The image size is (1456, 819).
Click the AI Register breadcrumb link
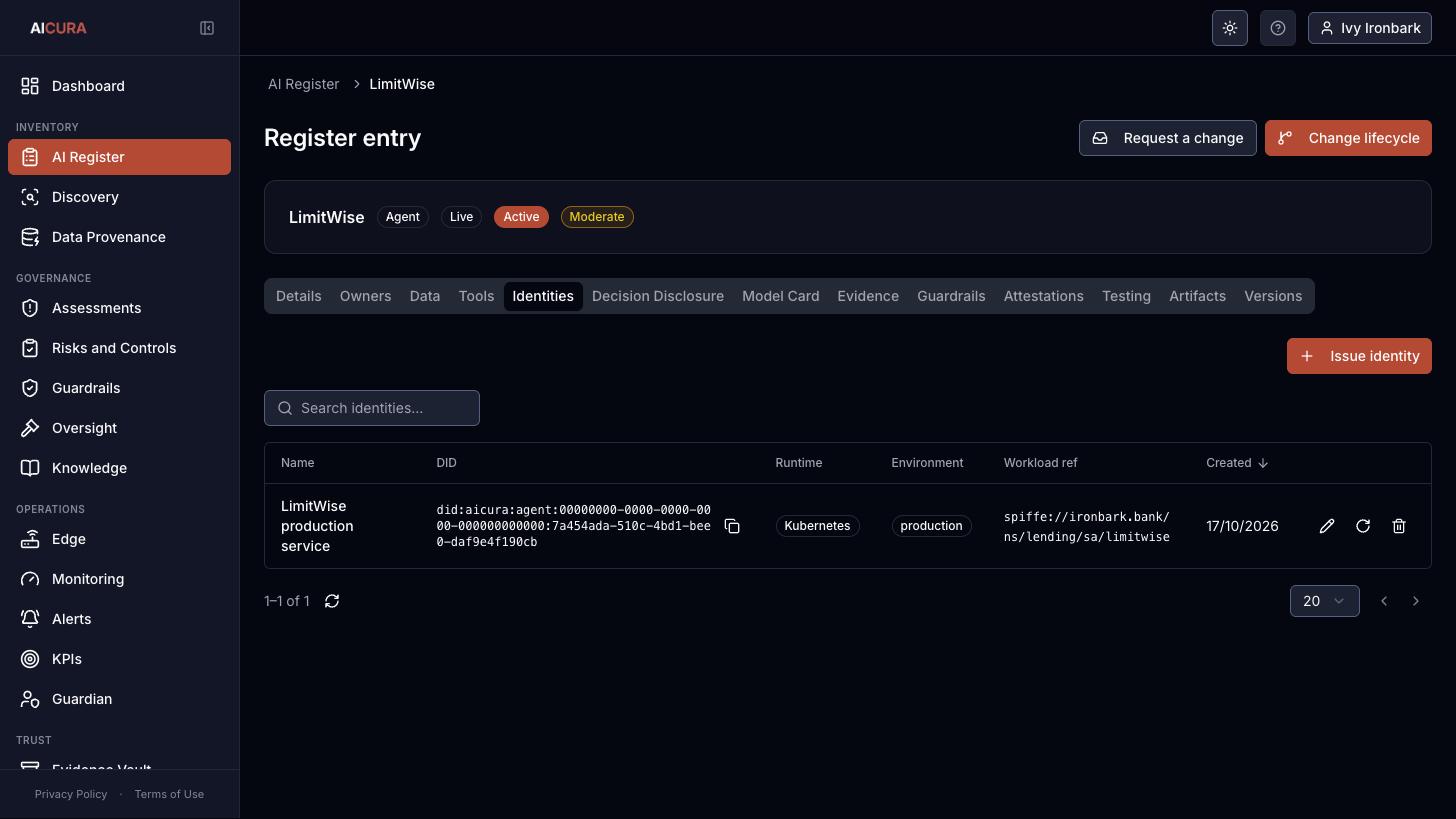(x=303, y=84)
